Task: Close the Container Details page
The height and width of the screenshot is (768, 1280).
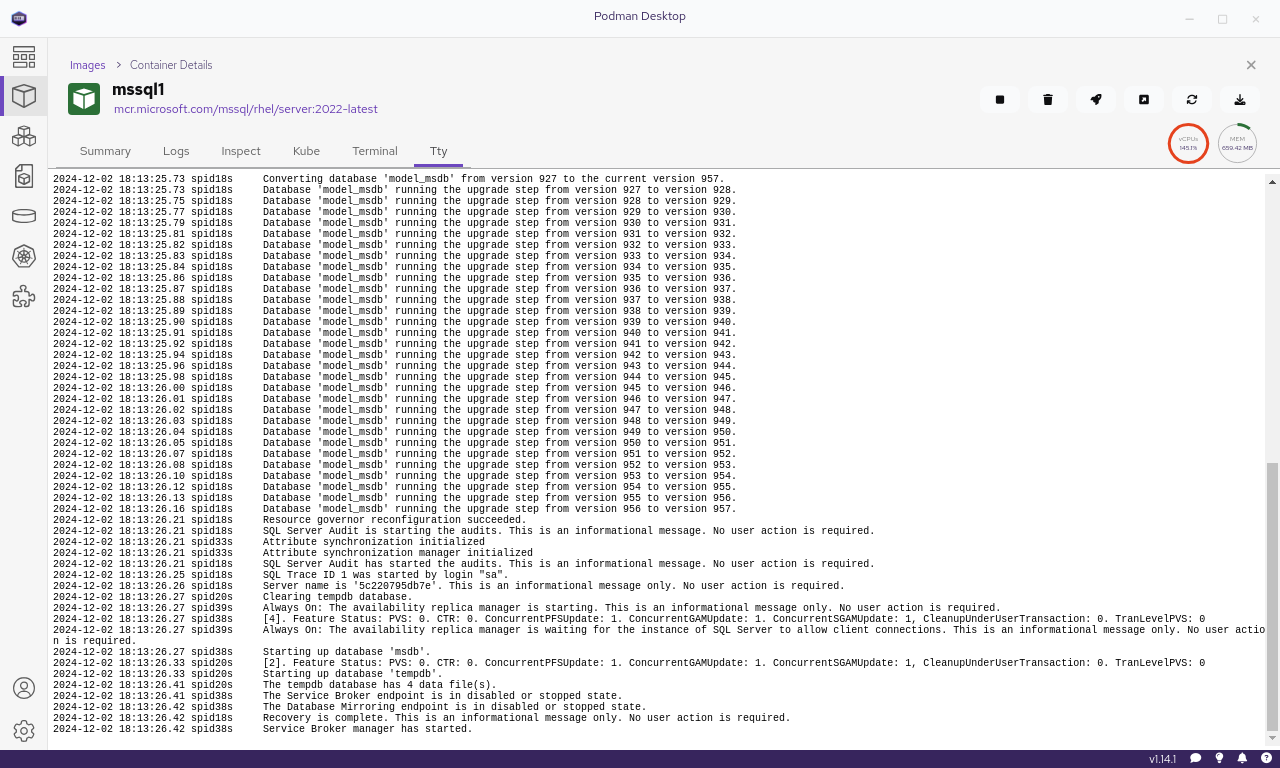Action: pos(1251,65)
